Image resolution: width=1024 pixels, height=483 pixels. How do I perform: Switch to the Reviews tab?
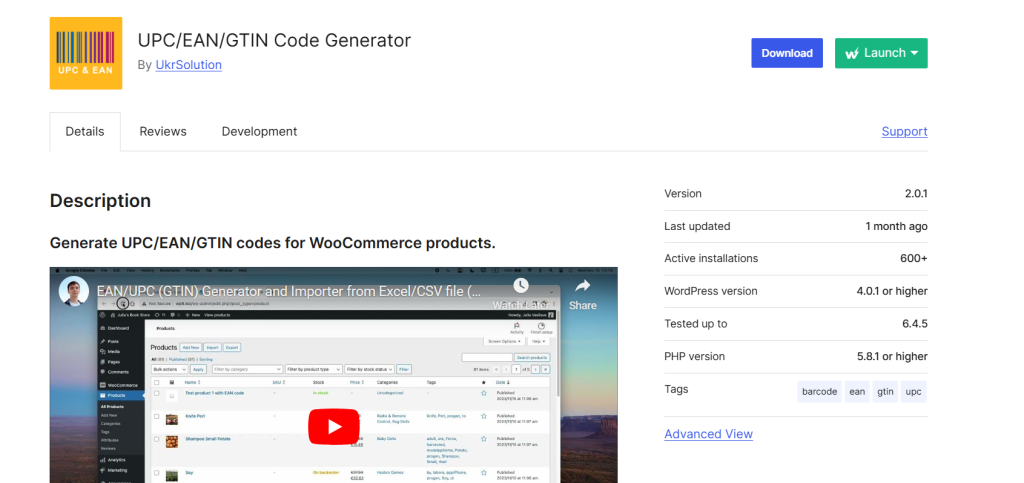(x=163, y=131)
